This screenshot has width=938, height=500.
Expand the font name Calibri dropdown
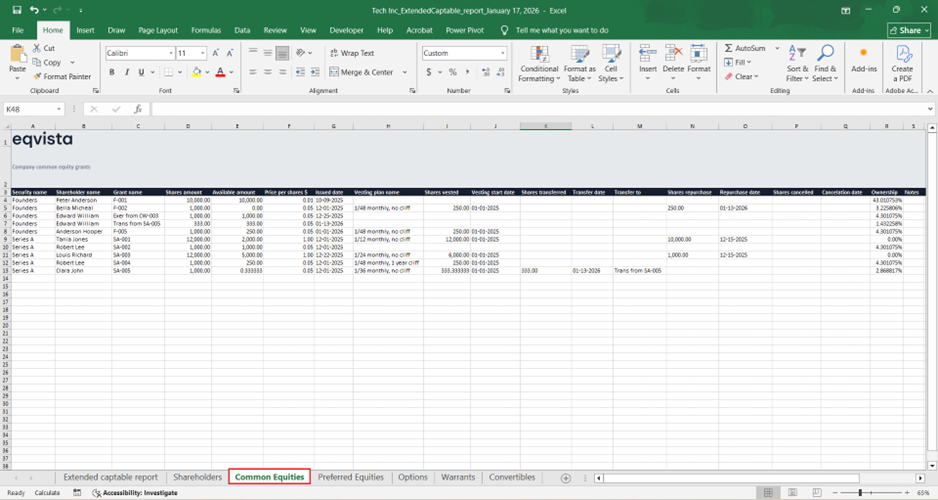coord(171,53)
